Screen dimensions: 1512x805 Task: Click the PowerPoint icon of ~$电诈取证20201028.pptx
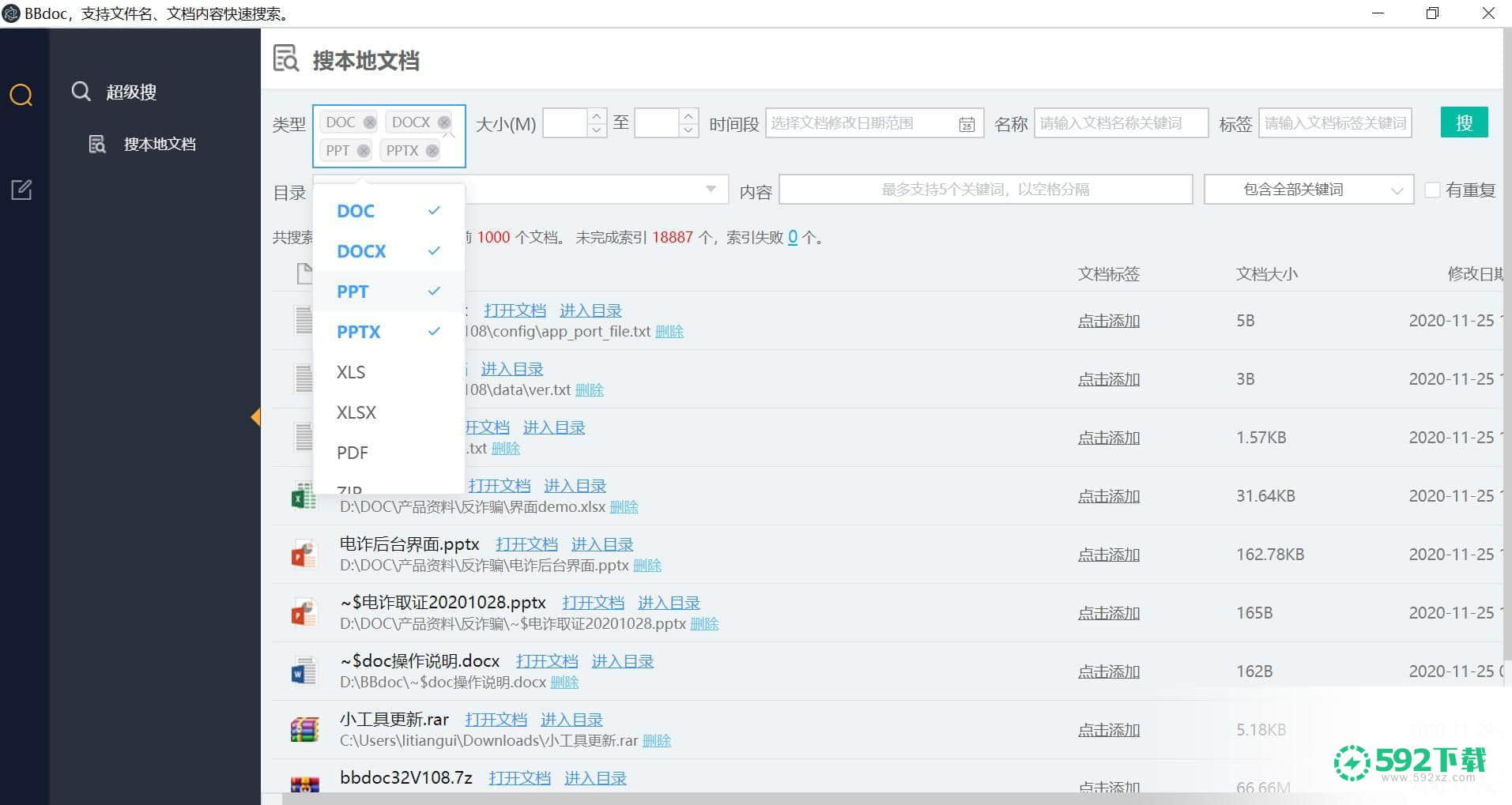(304, 613)
